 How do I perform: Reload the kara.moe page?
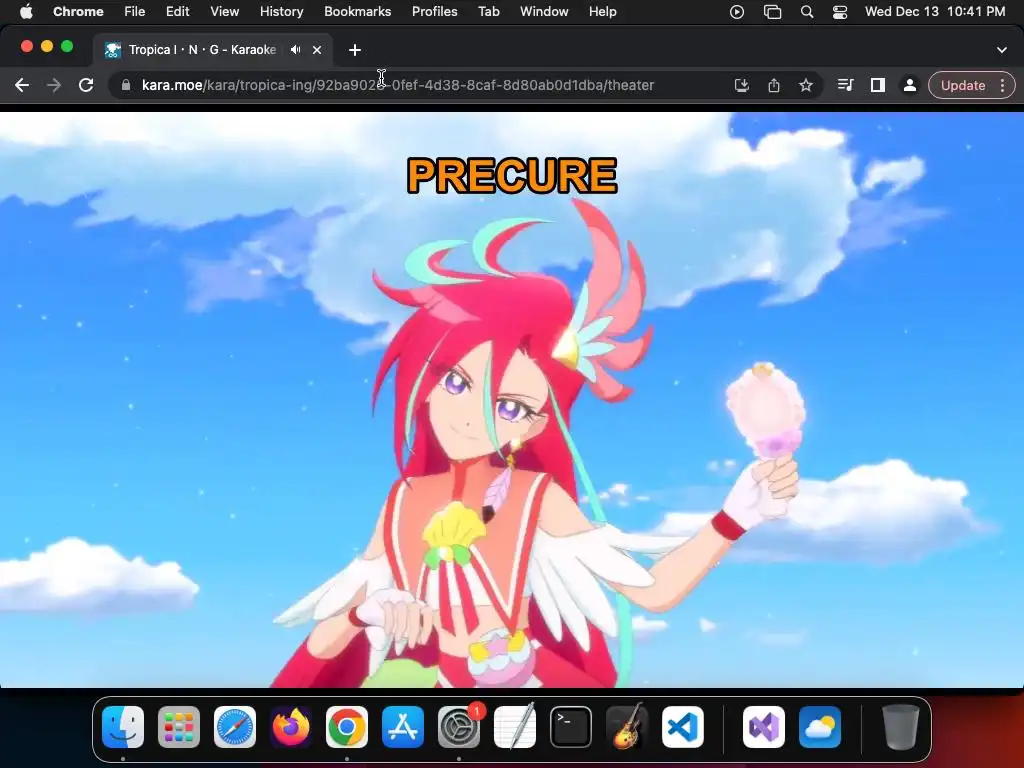[86, 85]
